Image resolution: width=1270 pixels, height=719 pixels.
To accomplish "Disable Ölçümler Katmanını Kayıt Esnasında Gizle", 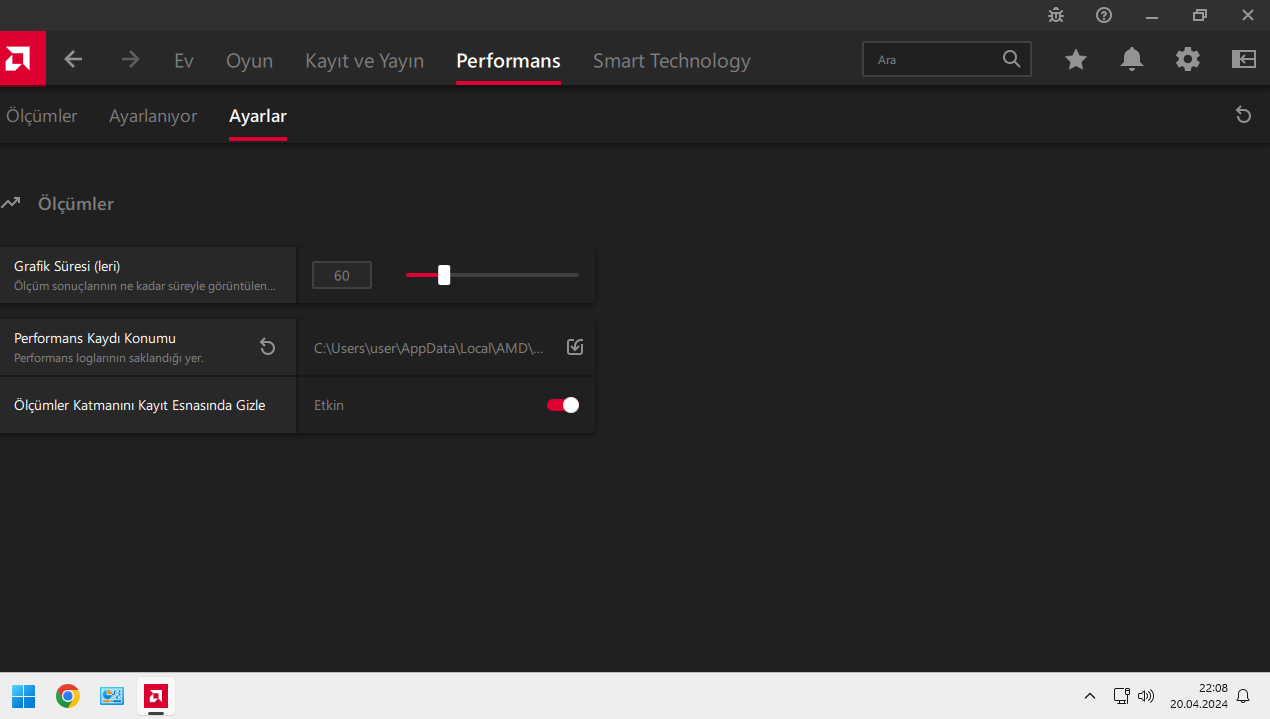I will (x=563, y=405).
